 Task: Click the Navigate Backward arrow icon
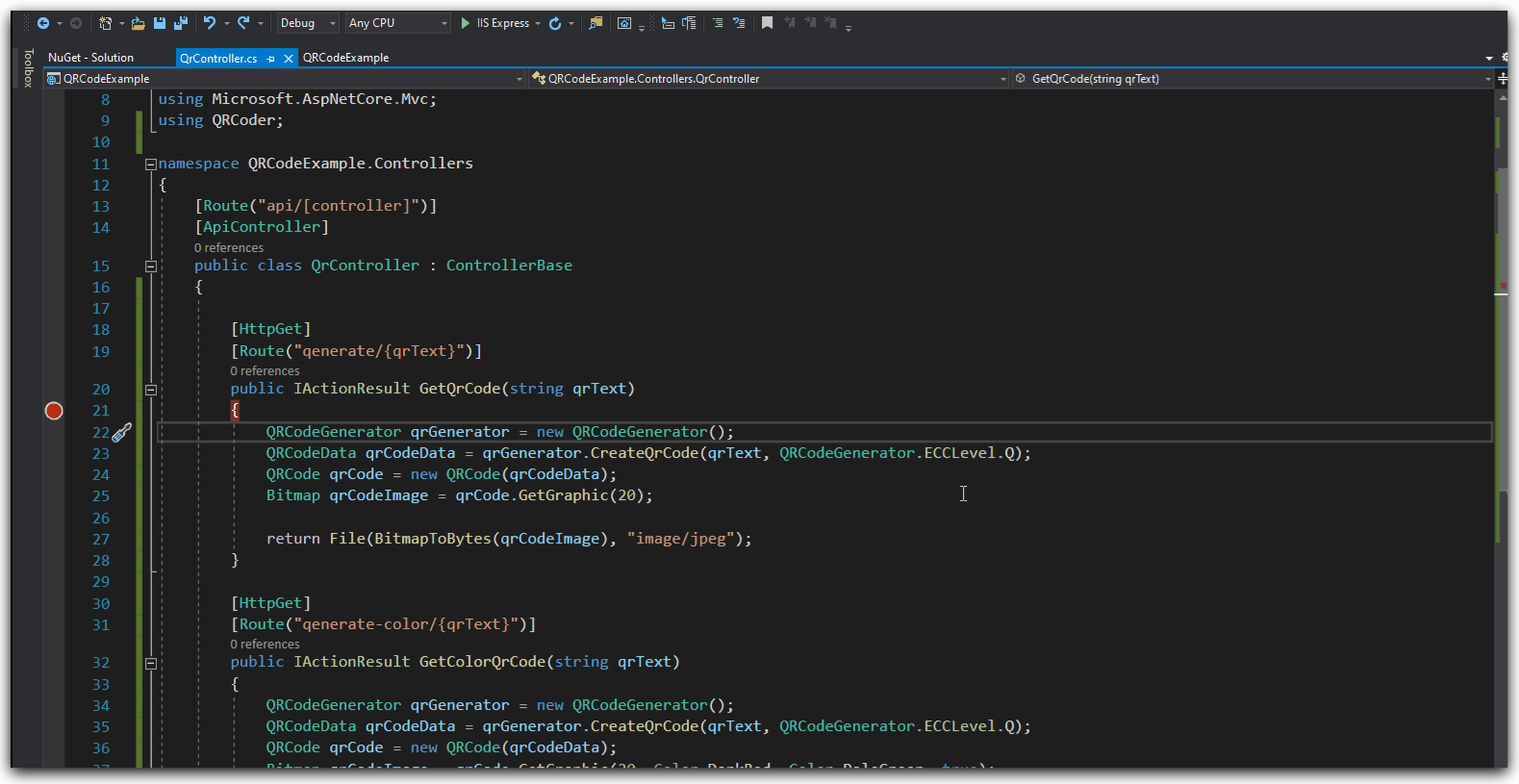point(43,23)
